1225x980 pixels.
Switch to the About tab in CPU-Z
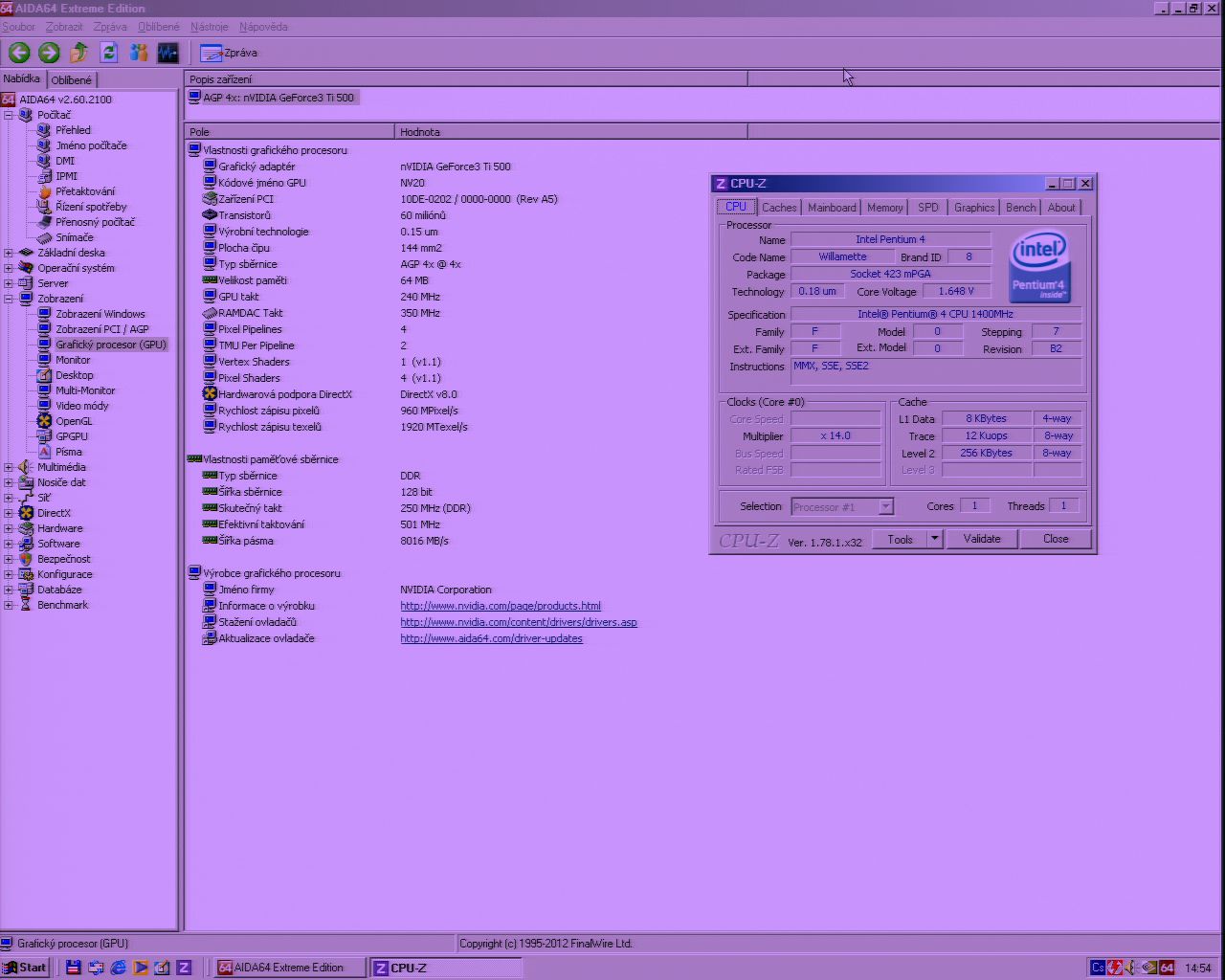point(1061,208)
